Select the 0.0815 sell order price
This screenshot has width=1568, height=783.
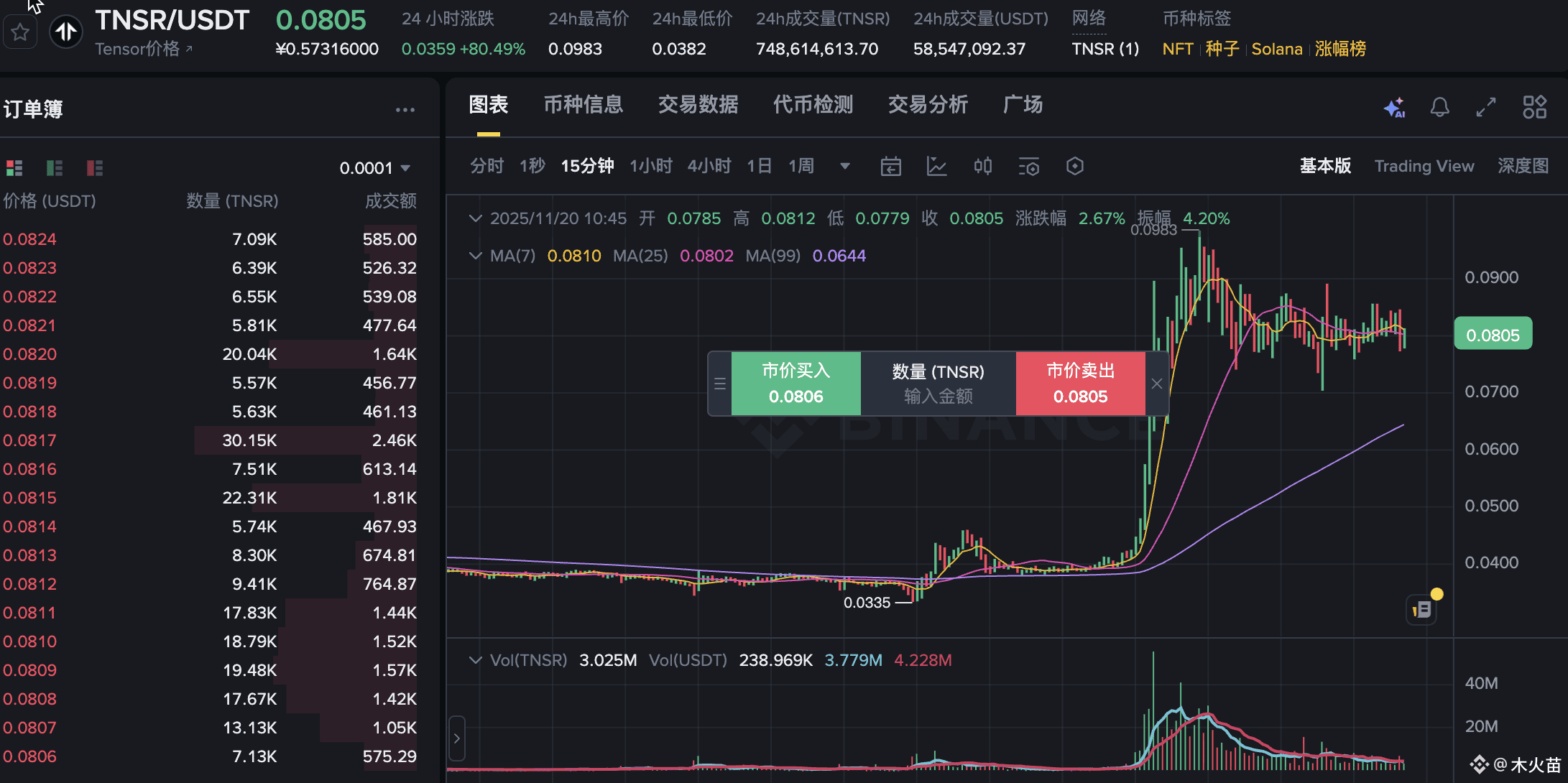point(29,498)
